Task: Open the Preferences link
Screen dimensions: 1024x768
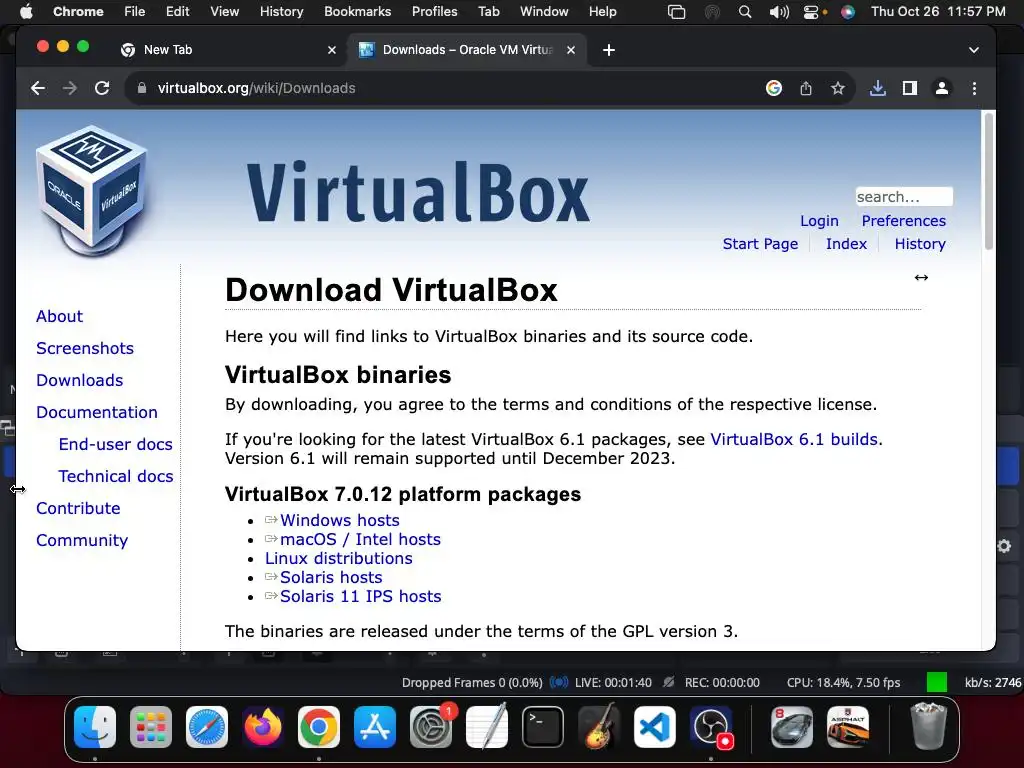Action: pyautogui.click(x=903, y=221)
